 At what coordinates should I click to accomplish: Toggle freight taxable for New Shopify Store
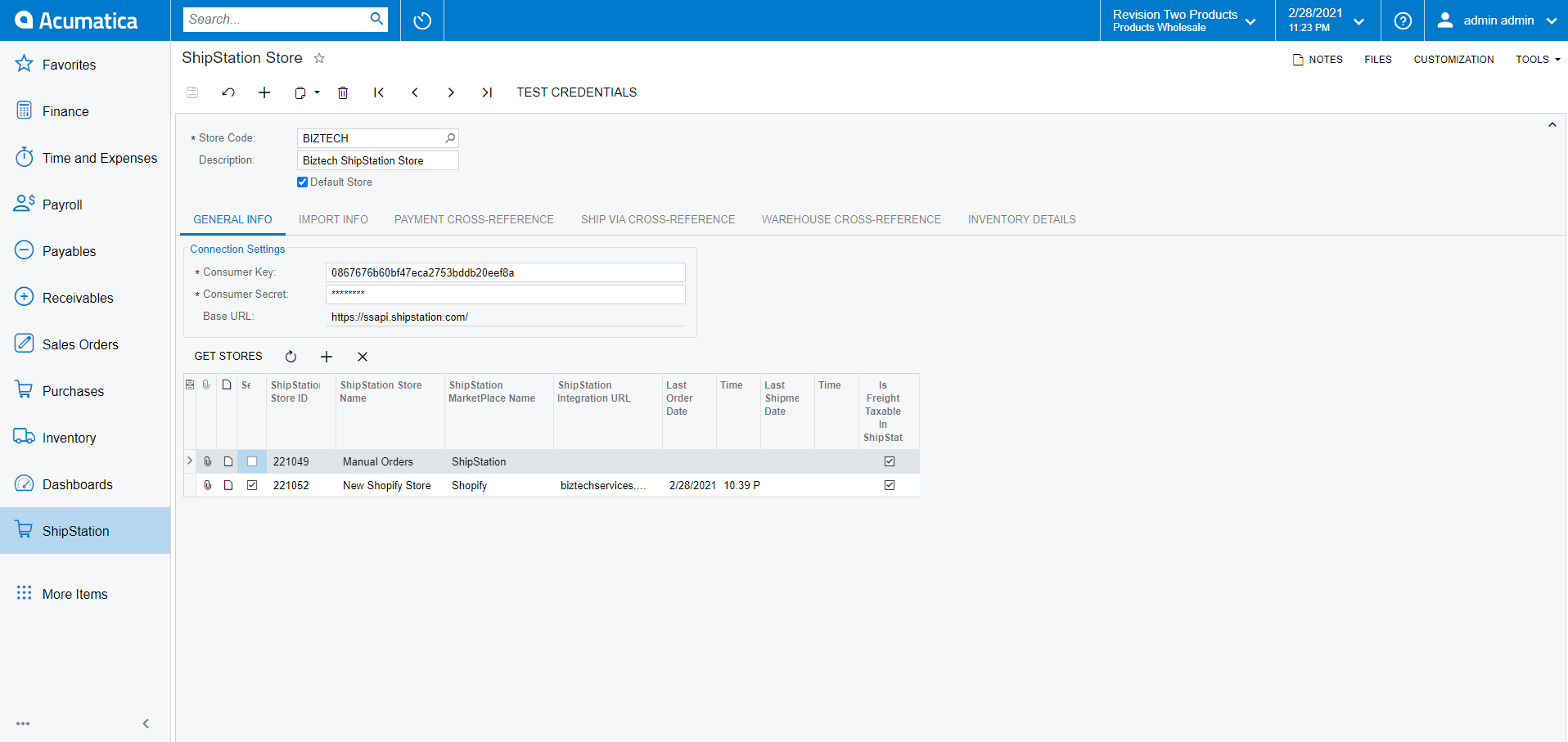tap(890, 485)
